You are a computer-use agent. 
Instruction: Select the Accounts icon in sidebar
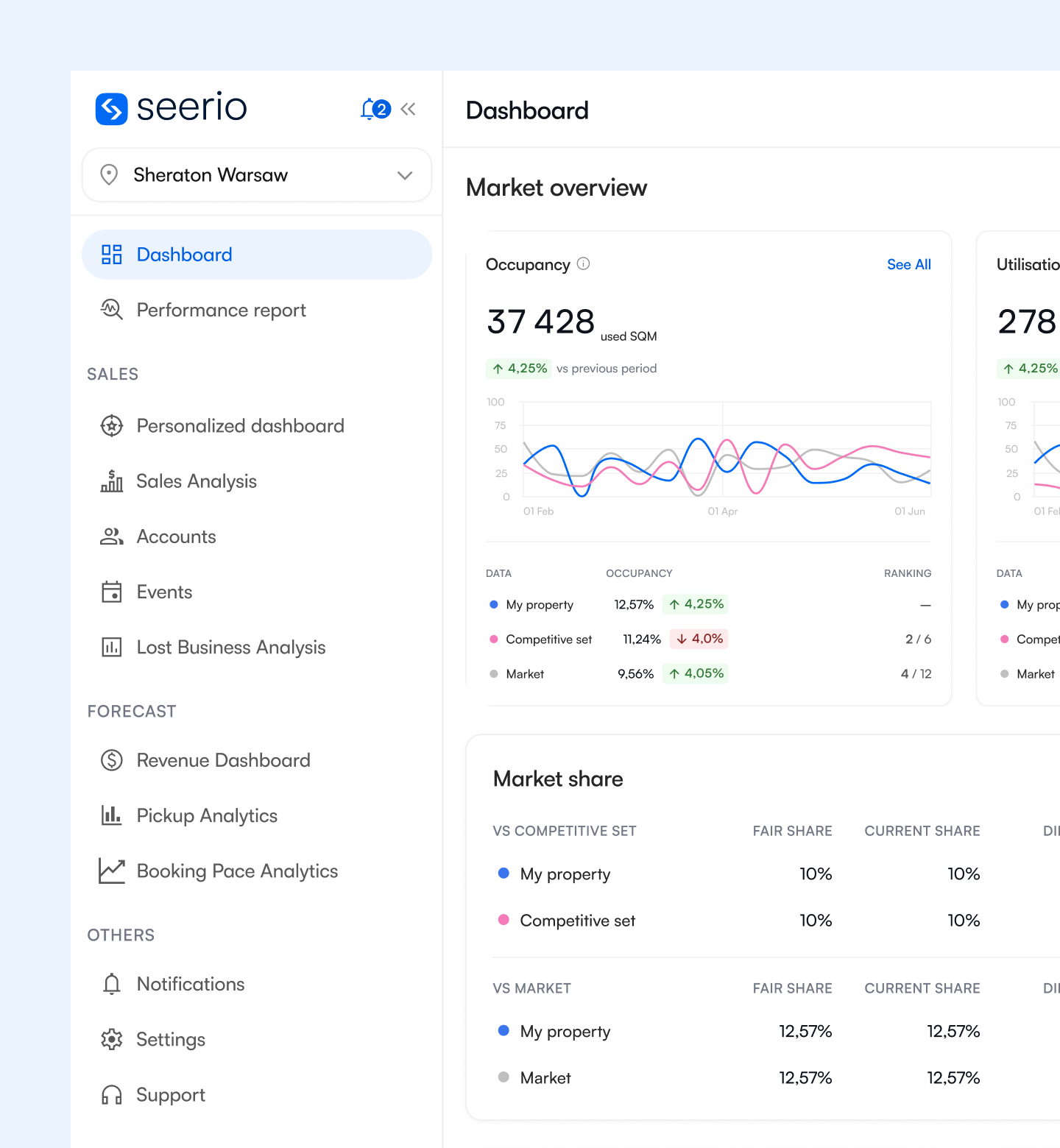pos(111,536)
